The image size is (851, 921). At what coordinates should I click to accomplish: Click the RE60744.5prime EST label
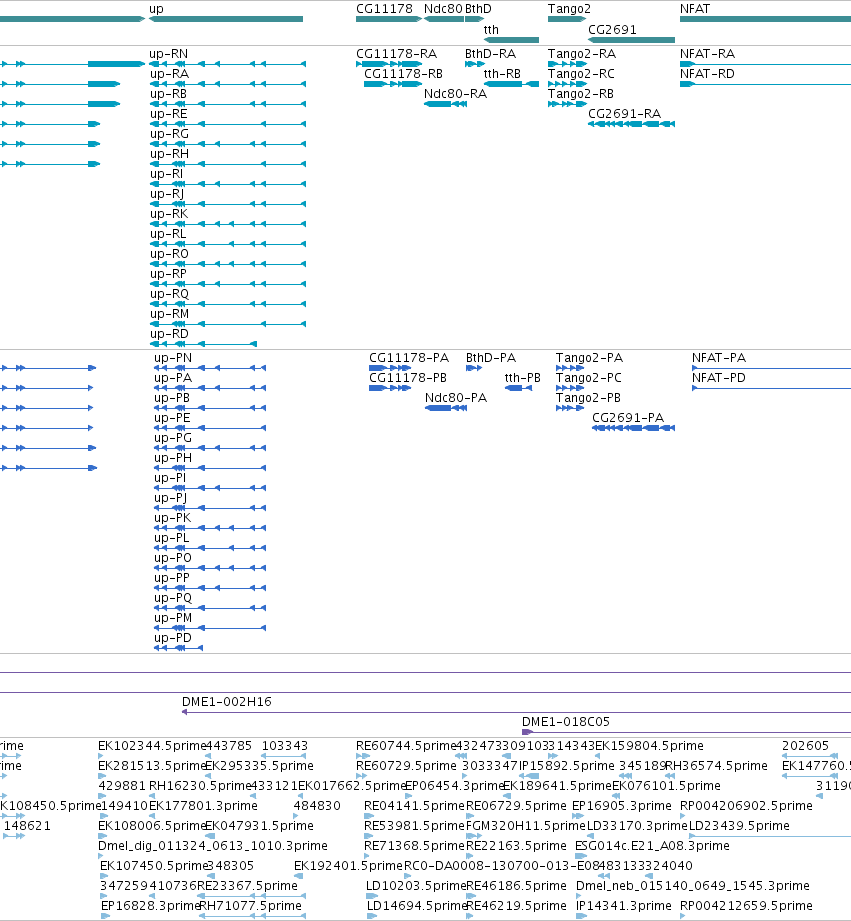tap(406, 745)
